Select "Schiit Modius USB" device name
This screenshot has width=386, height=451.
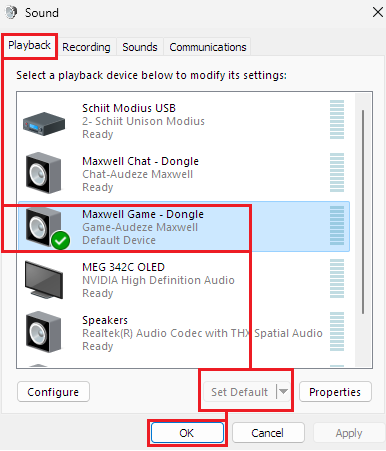129,108
